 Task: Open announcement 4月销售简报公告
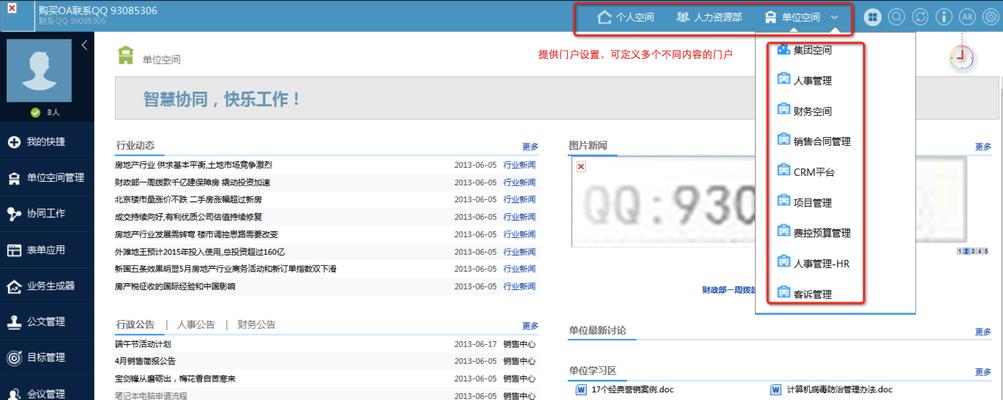tap(145, 361)
